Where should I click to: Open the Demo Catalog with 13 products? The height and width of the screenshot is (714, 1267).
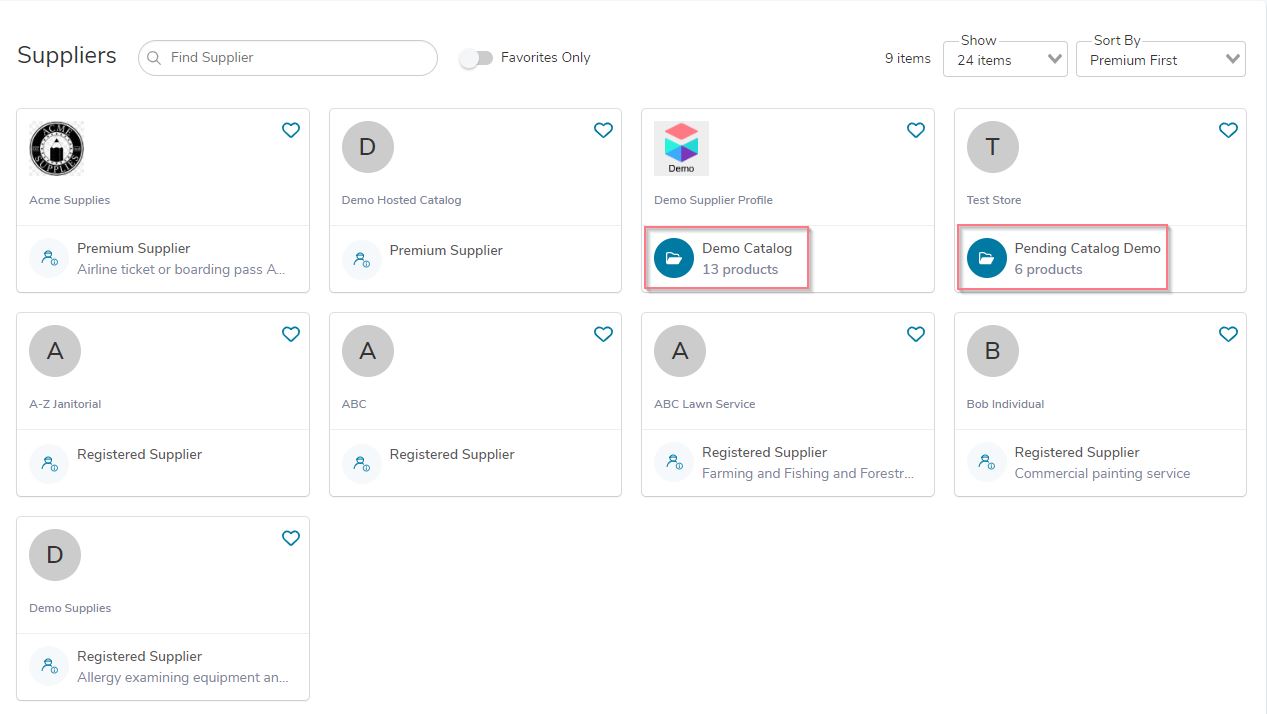point(727,259)
